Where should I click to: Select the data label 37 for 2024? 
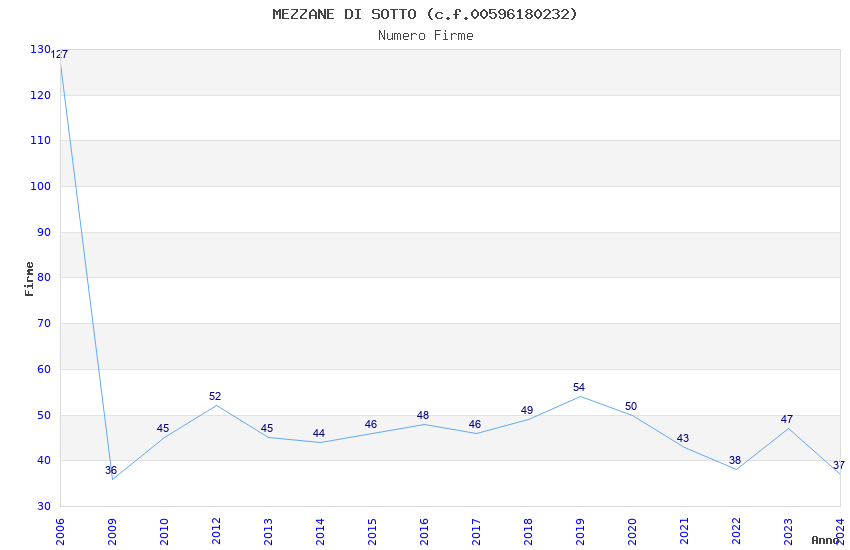pos(839,465)
